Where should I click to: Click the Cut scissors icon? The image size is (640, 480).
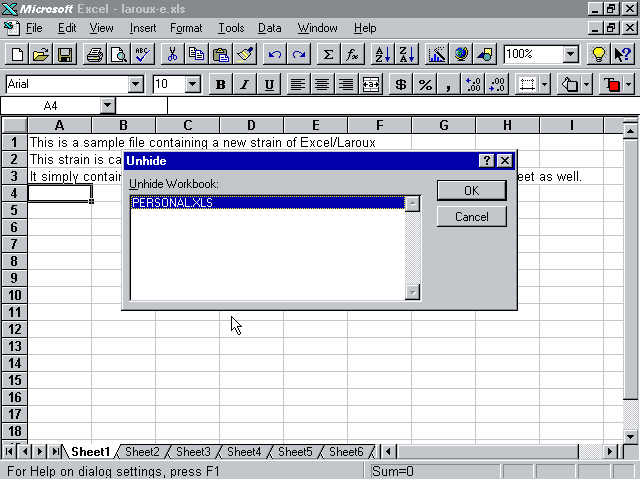[x=173, y=54]
